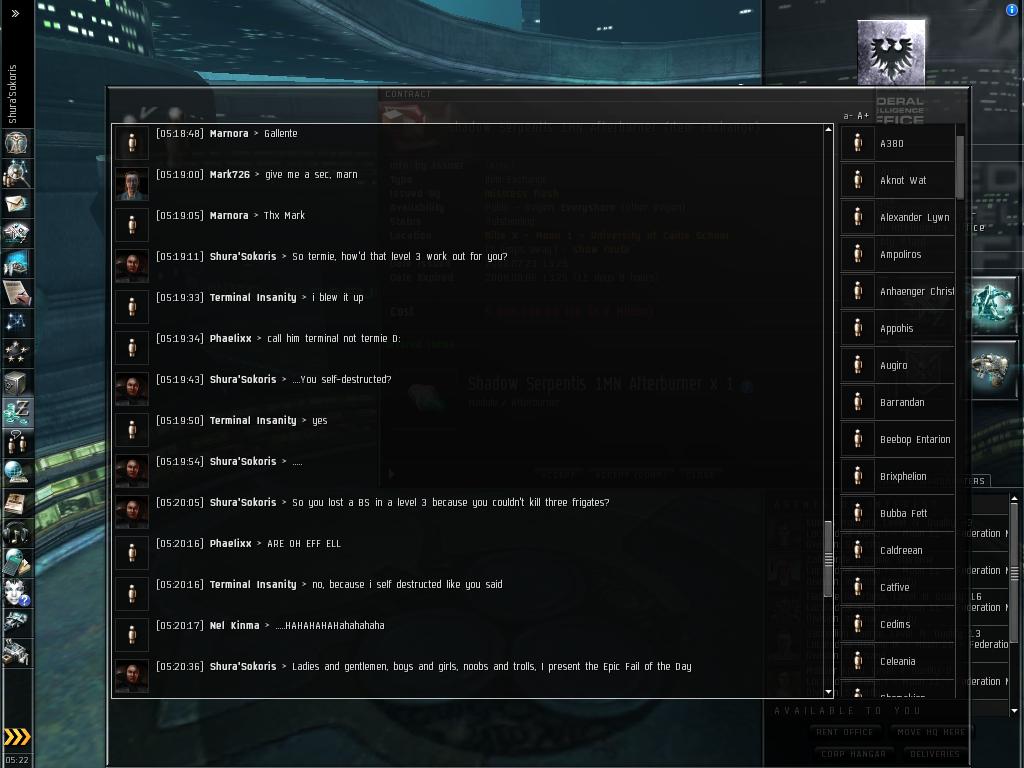1024x768 pixels.
Task: Click the yellow Undock arrows button
Action: tap(17, 737)
